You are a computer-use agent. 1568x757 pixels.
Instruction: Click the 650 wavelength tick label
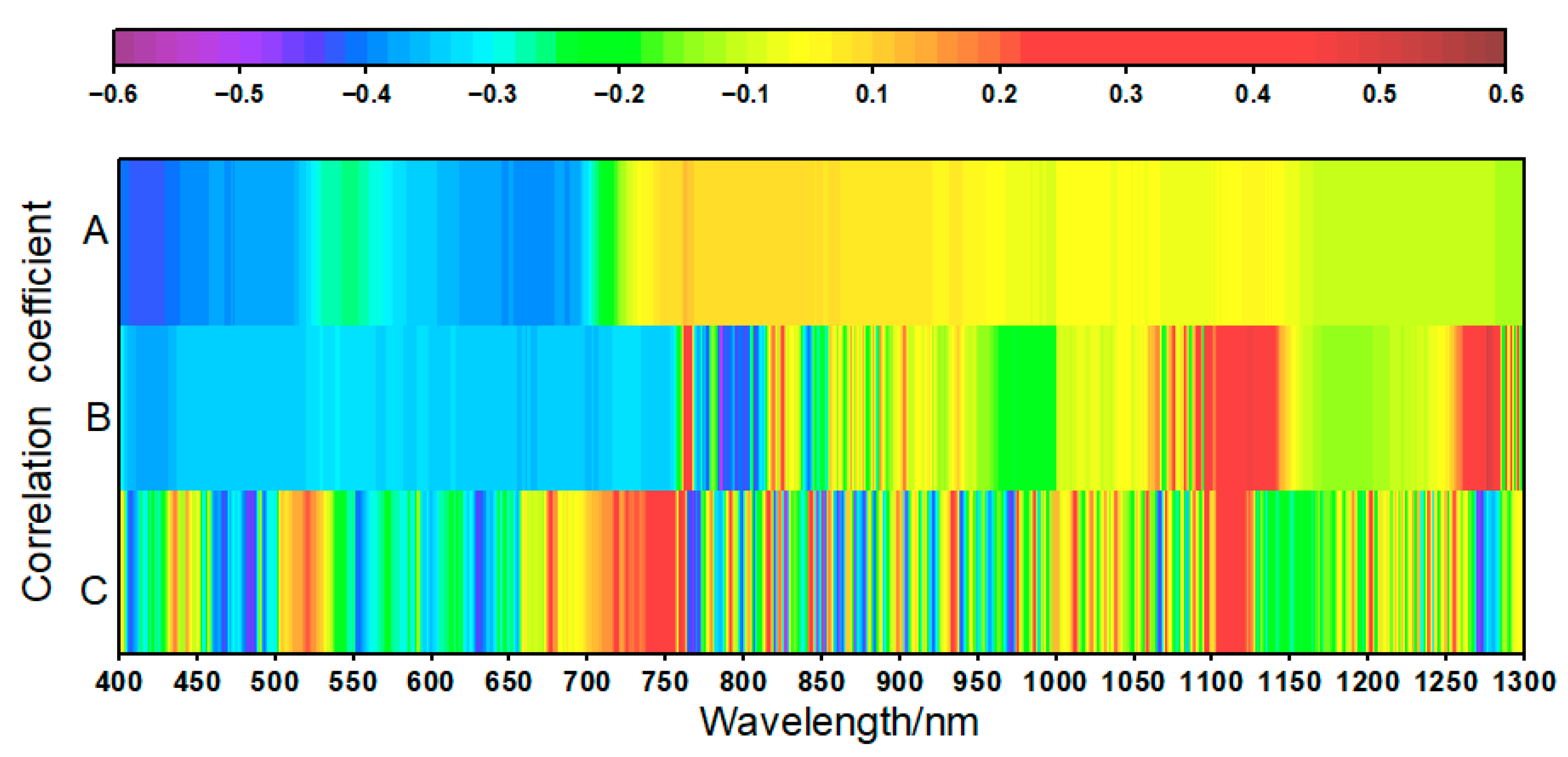(509, 681)
